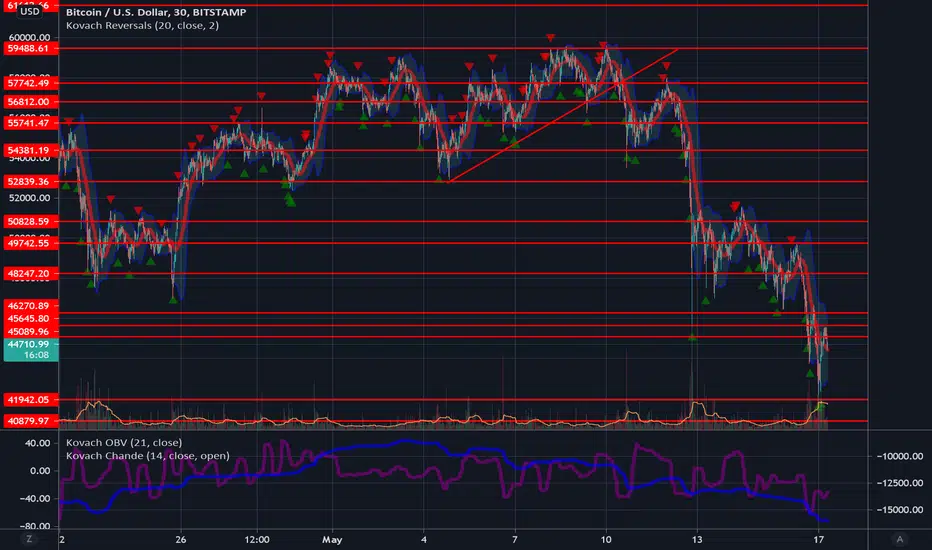The height and width of the screenshot is (550, 932).
Task: Click the 48247.20 price level label
Action: pos(30,274)
